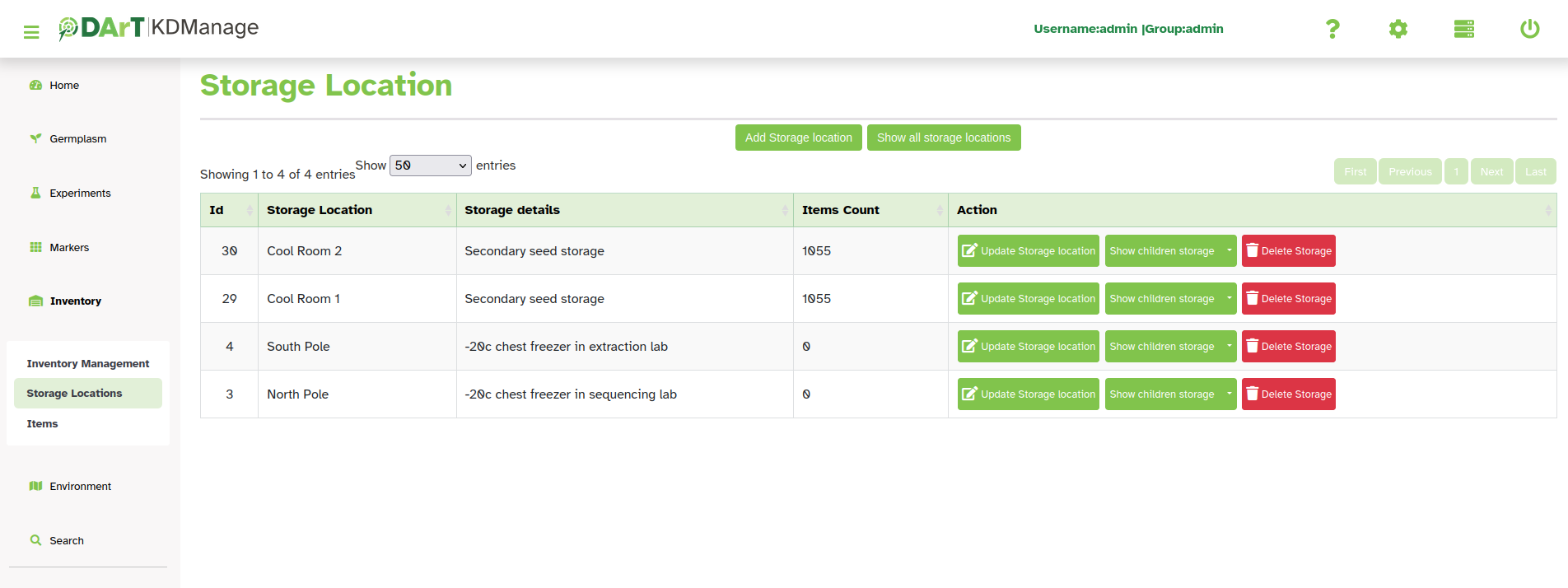
Task: Expand Show children storage arrow for North Pole
Action: (x=1229, y=394)
